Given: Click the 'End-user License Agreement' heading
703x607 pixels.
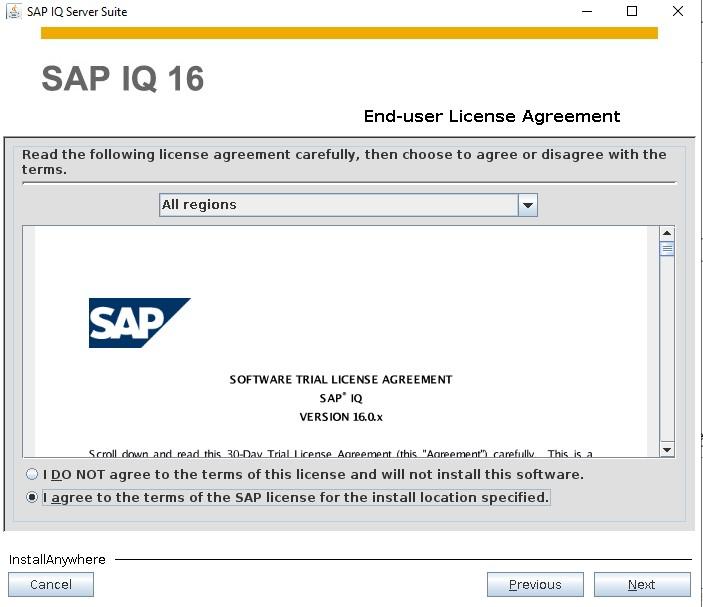Looking at the screenshot, I should coord(492,117).
